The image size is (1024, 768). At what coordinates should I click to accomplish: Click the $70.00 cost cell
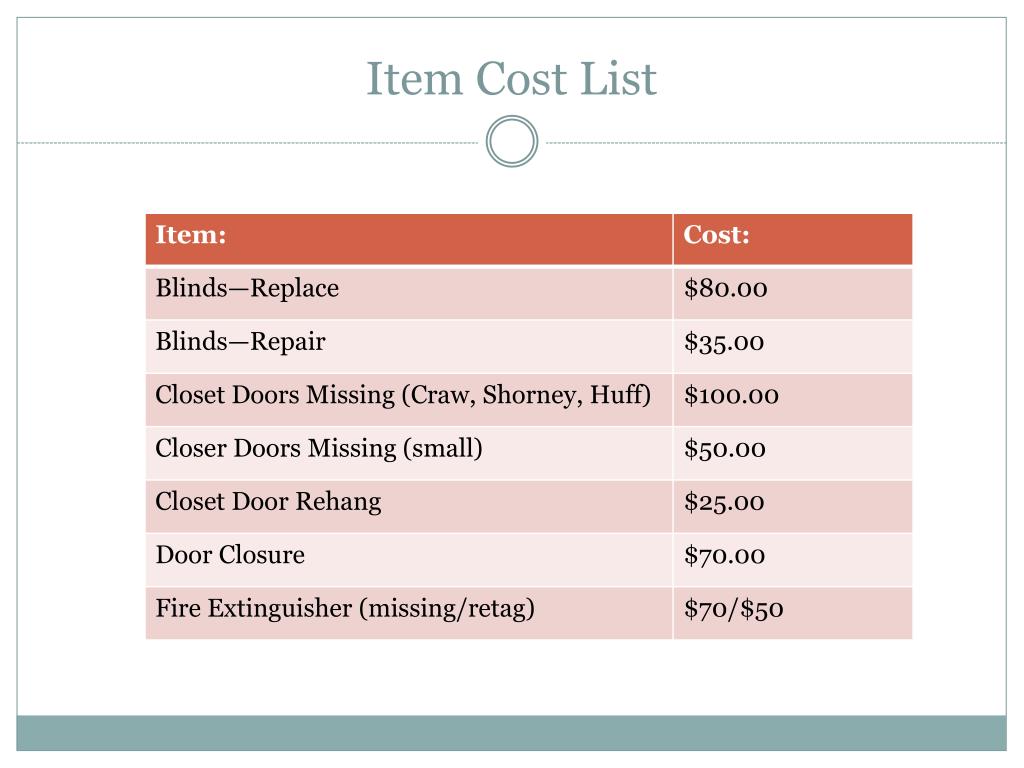pyautogui.click(x=793, y=560)
